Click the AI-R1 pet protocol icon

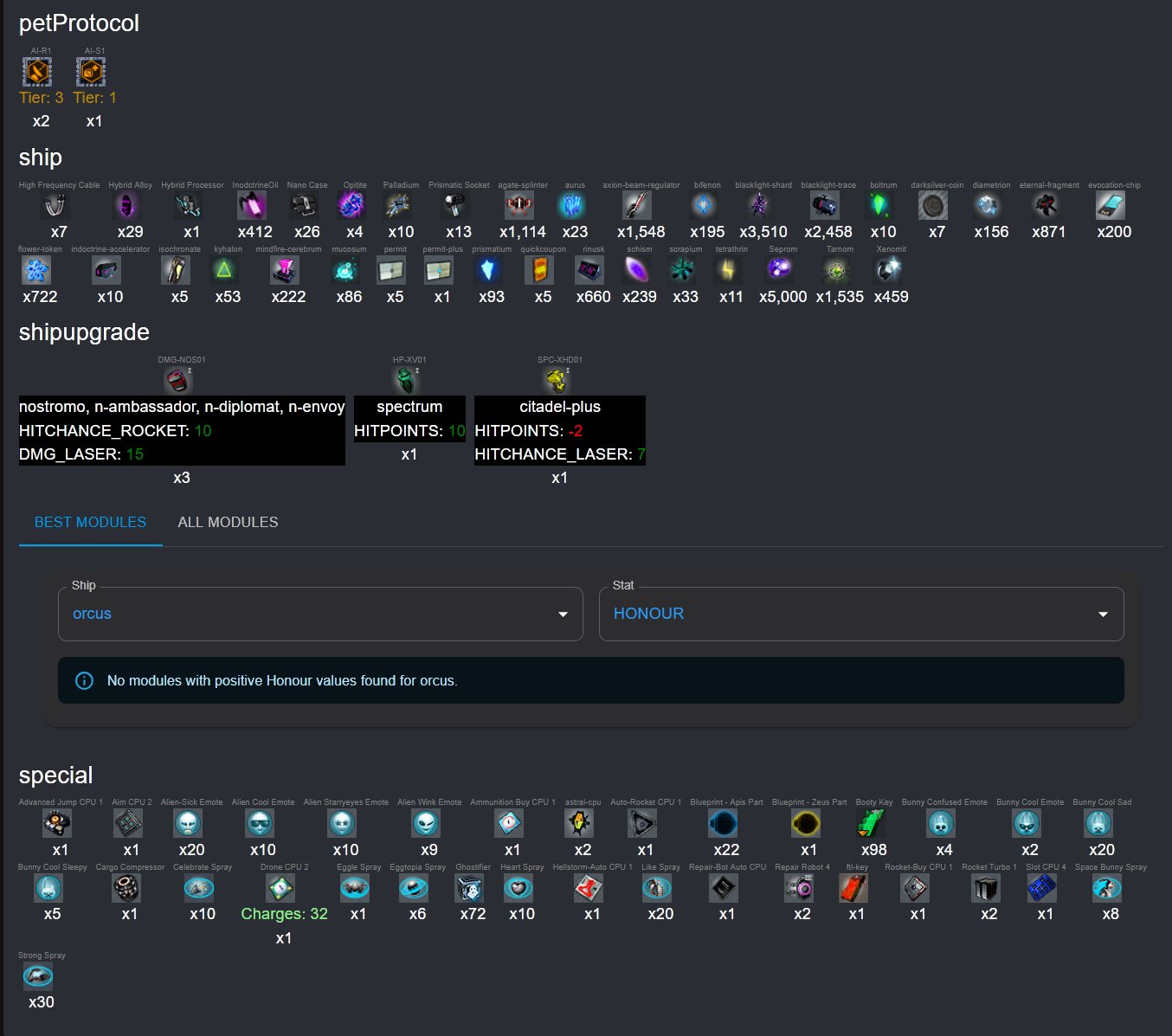37,72
